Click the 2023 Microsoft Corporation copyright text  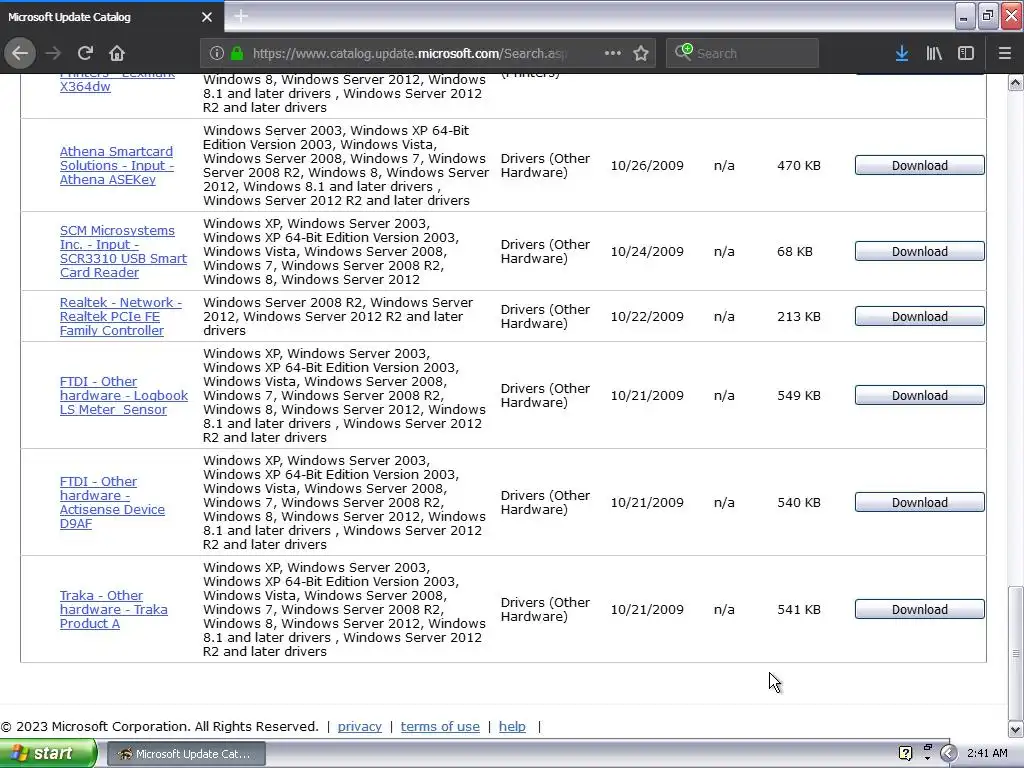[160, 726]
